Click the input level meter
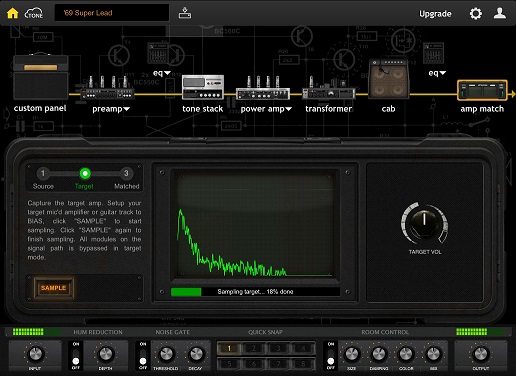 coord(36,332)
